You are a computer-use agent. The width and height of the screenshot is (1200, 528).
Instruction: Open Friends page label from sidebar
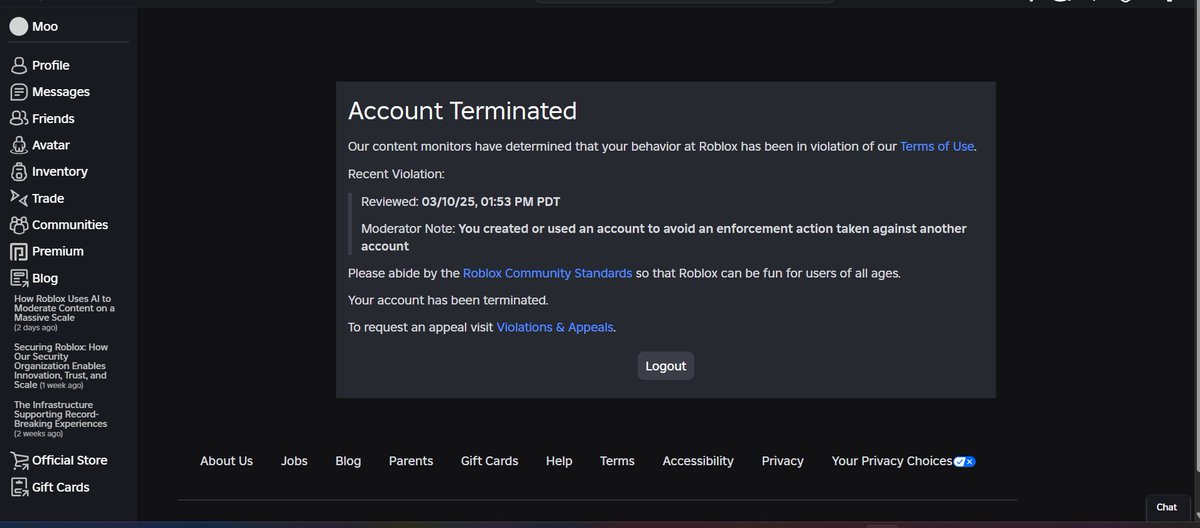[x=53, y=118]
